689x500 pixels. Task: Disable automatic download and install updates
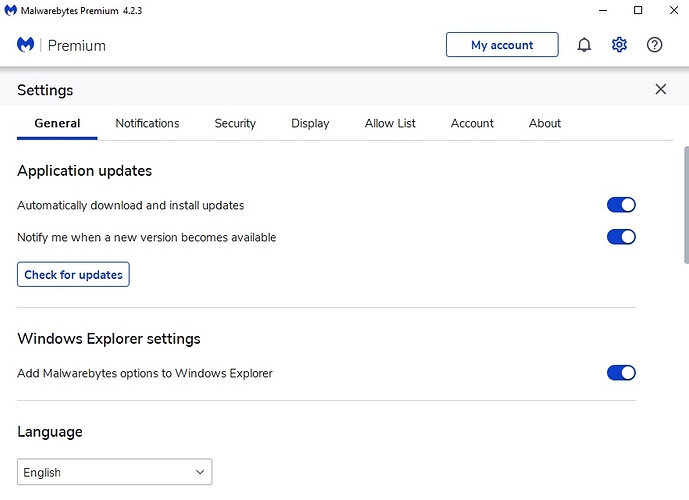point(621,205)
